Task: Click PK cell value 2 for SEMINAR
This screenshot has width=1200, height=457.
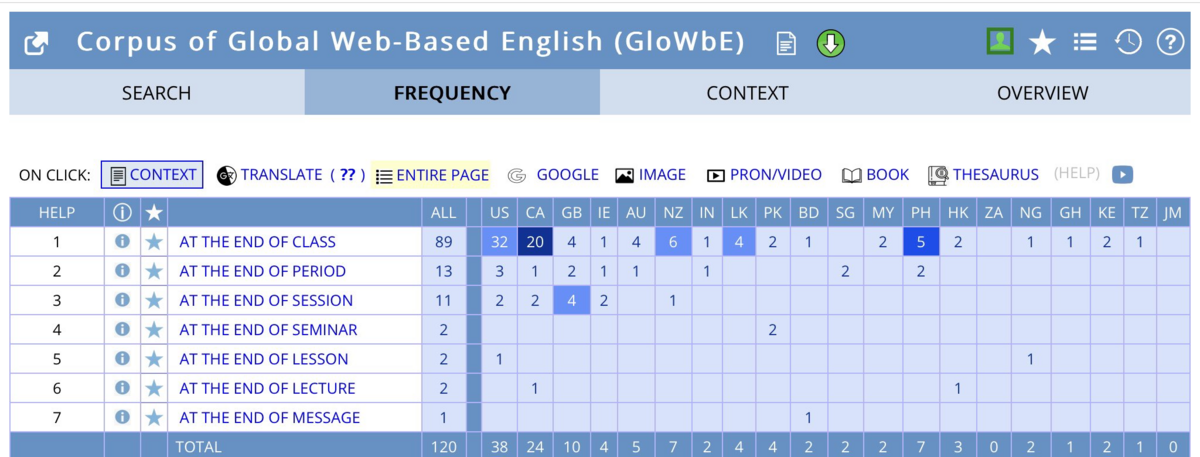Action: pos(772,330)
